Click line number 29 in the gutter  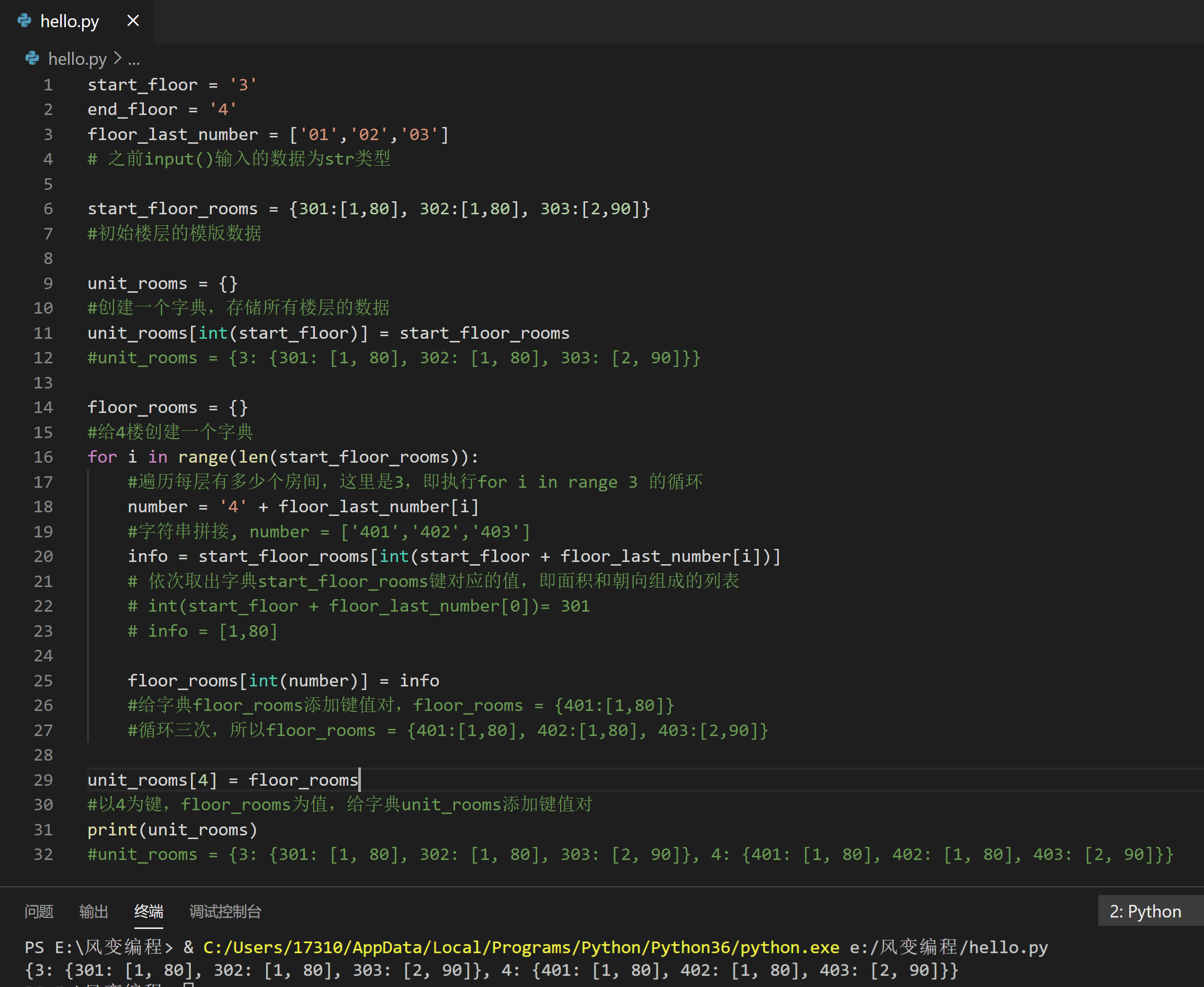43,779
